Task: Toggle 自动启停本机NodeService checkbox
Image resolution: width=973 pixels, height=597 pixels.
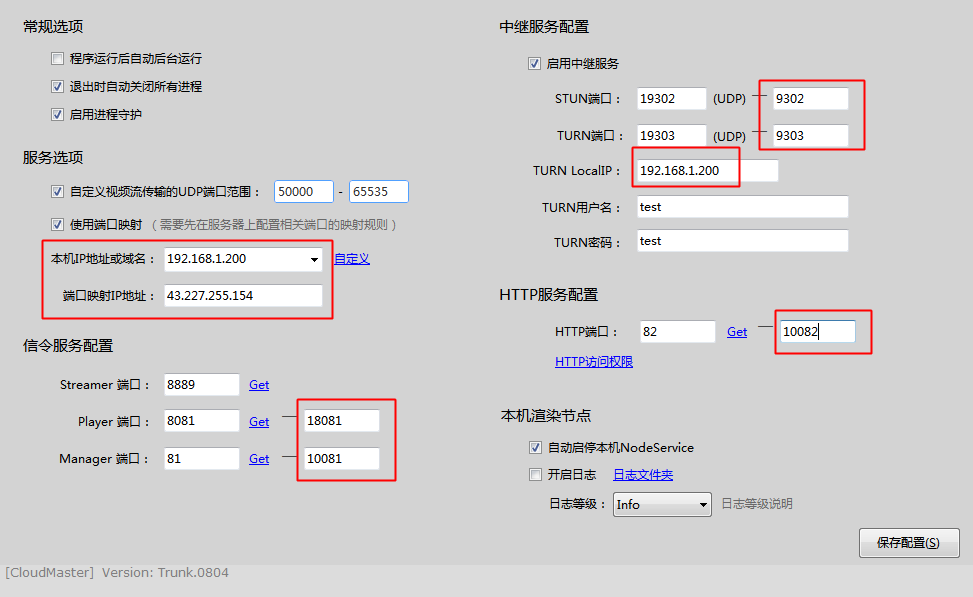Action: click(x=535, y=447)
